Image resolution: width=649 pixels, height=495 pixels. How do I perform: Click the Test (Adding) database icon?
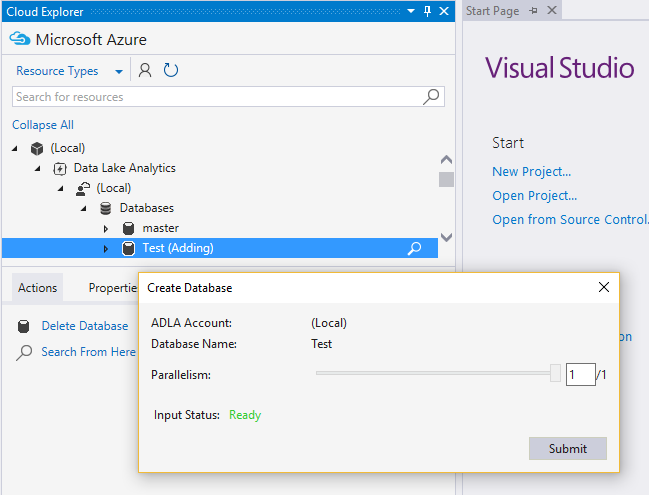click(x=128, y=248)
